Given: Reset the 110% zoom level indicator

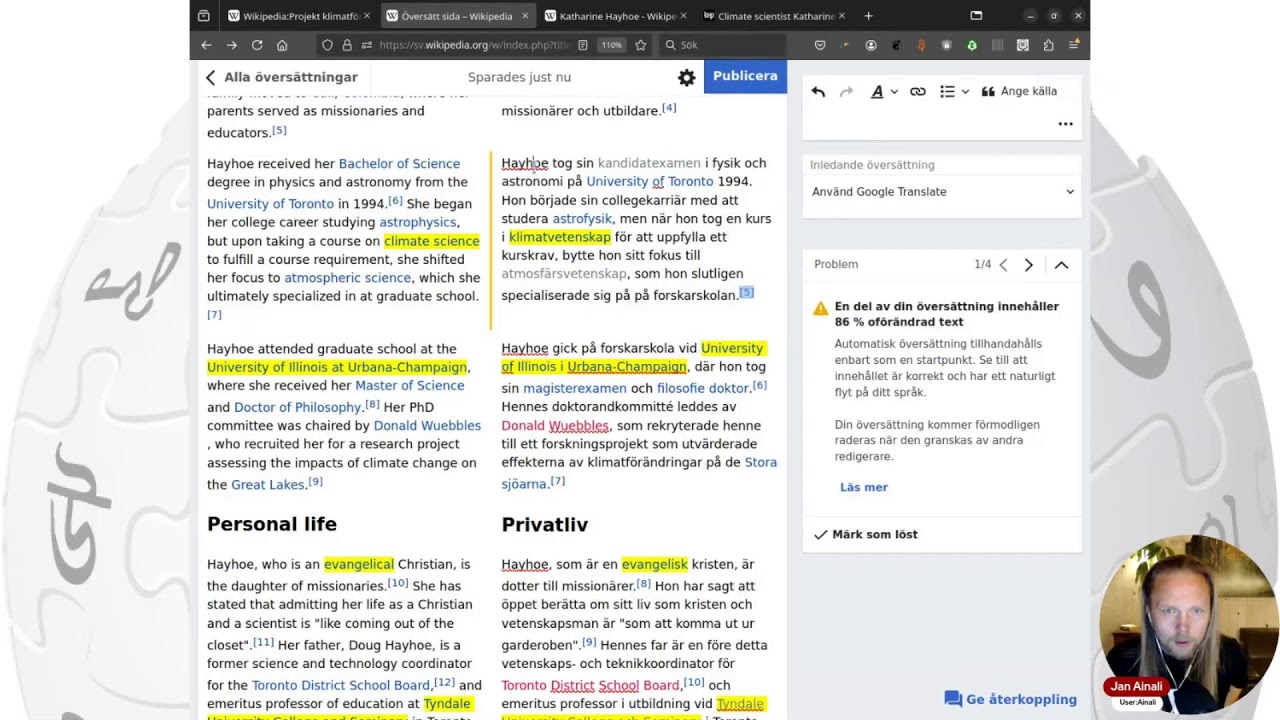Looking at the screenshot, I should tap(611, 45).
